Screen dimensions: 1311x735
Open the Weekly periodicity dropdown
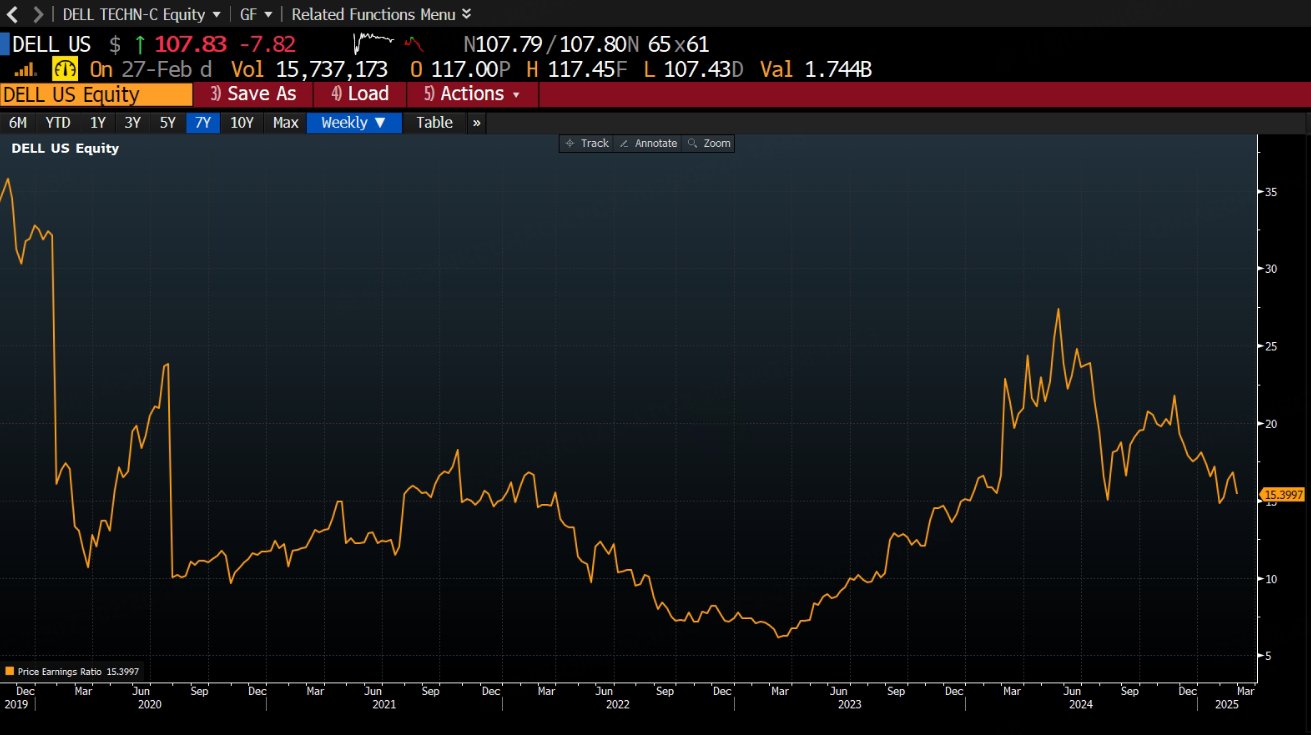click(x=354, y=123)
